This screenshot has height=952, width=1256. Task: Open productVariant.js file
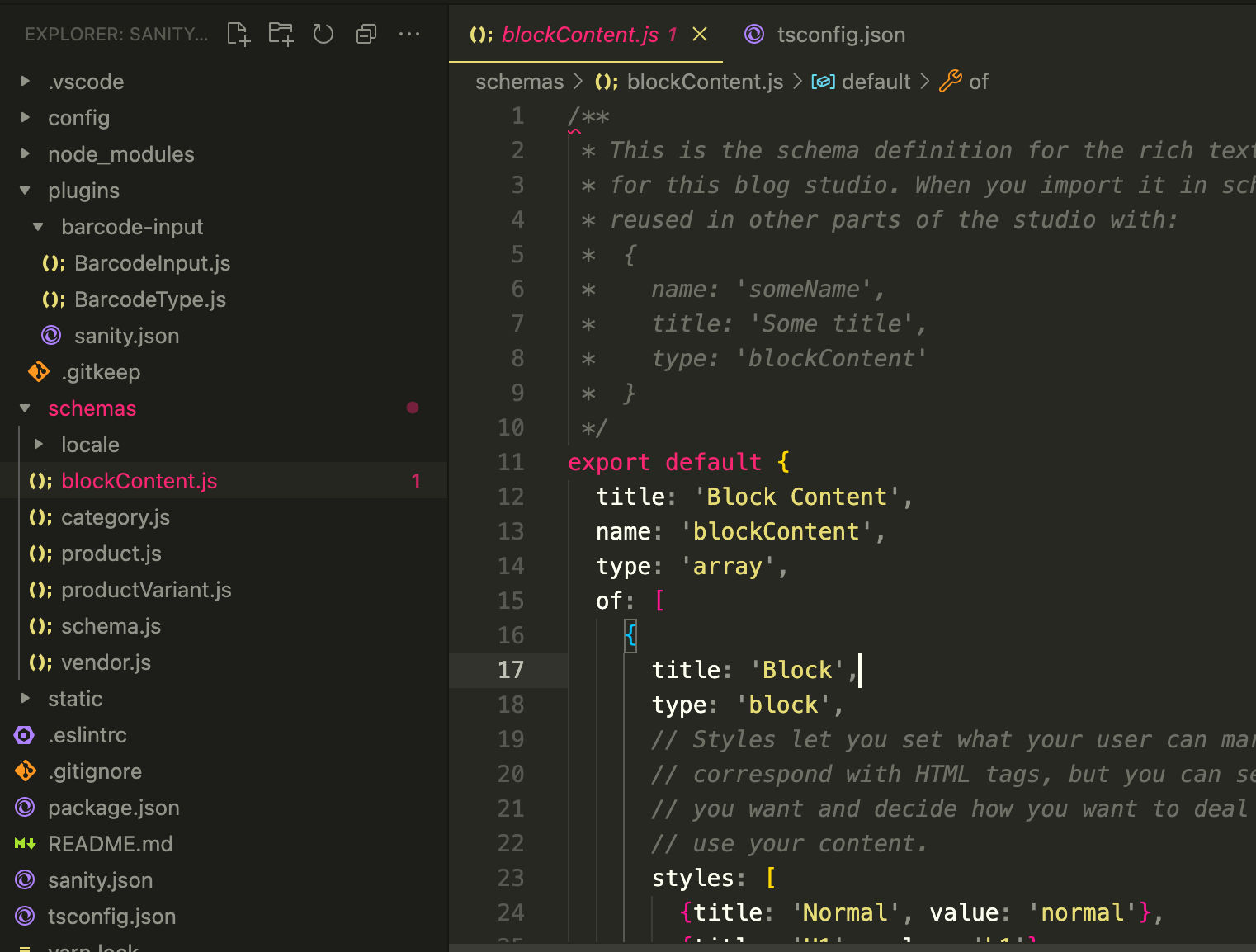tap(224, 590)
